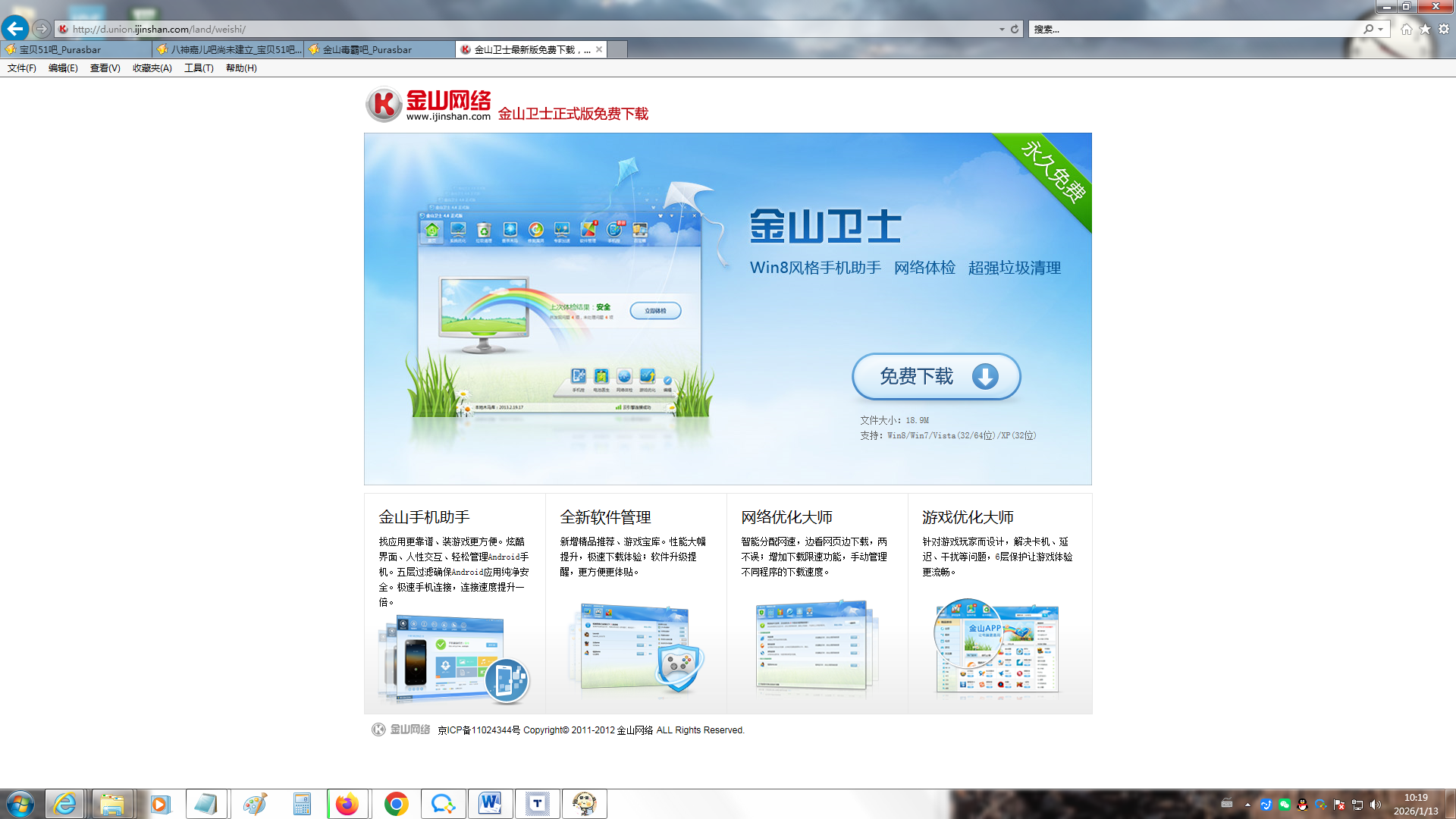This screenshot has width=1456, height=819.
Task: Open the 收藏夹(A) menu
Action: [x=152, y=68]
